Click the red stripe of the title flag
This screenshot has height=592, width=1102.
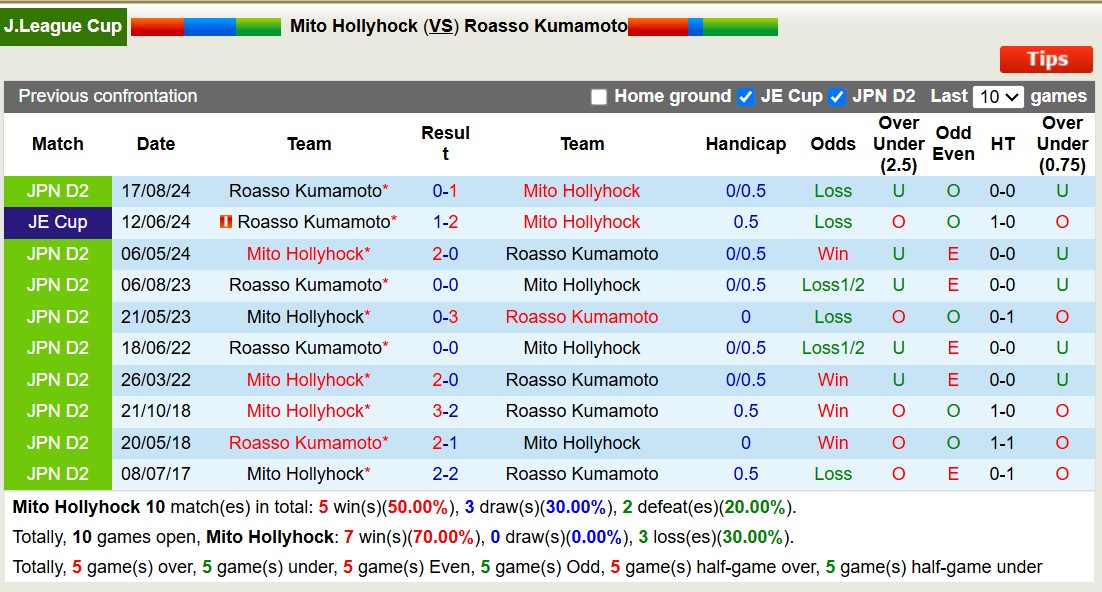157,29
